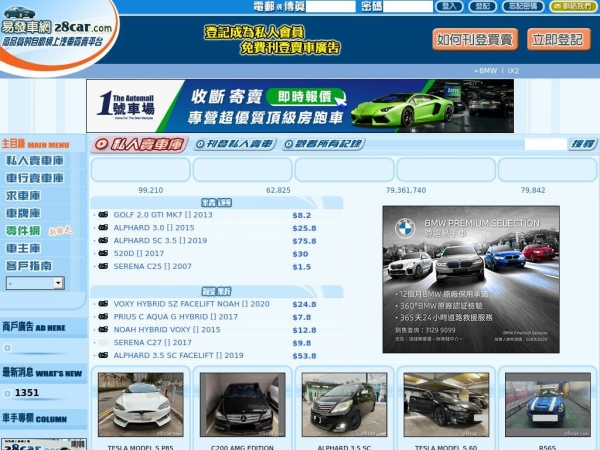
Task: Open PRIUS C AQUA G HYBRID 2017 listing
Action: click(x=176, y=317)
